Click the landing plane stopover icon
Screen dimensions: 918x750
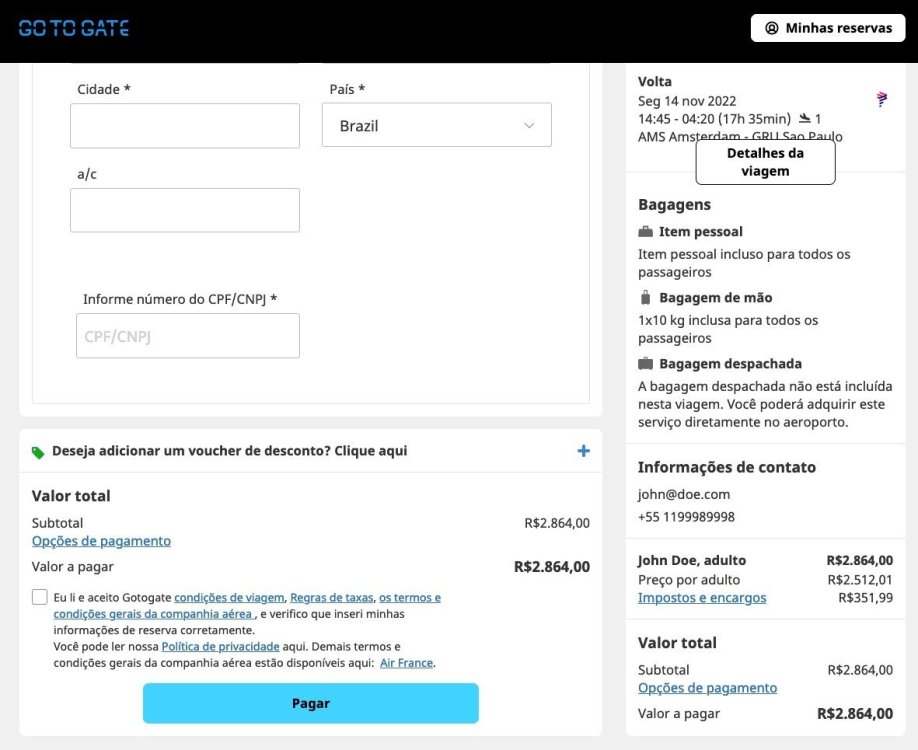804,119
